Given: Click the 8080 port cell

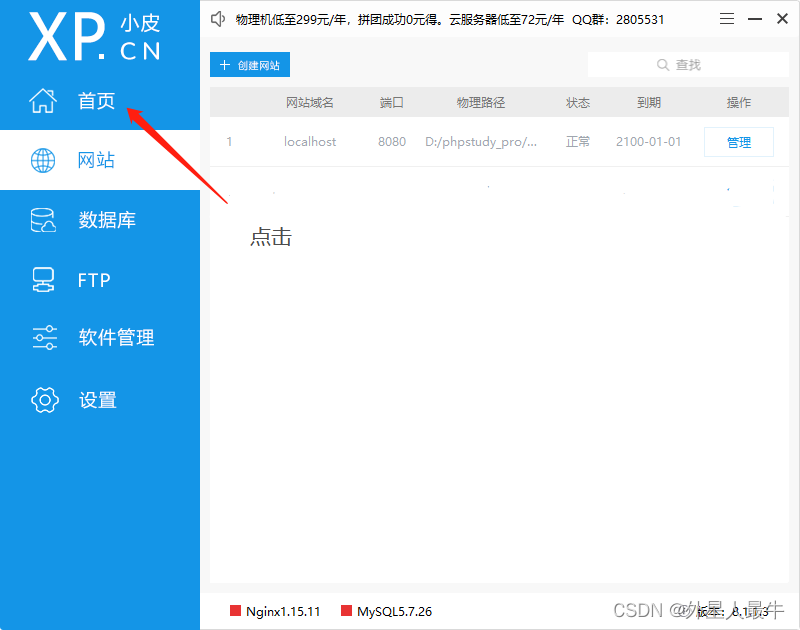Looking at the screenshot, I should tap(392, 142).
